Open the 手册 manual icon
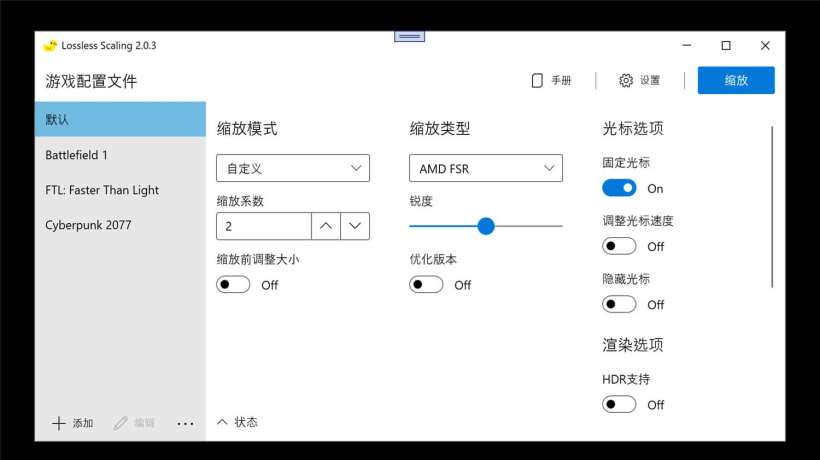820x460 pixels. (537, 81)
